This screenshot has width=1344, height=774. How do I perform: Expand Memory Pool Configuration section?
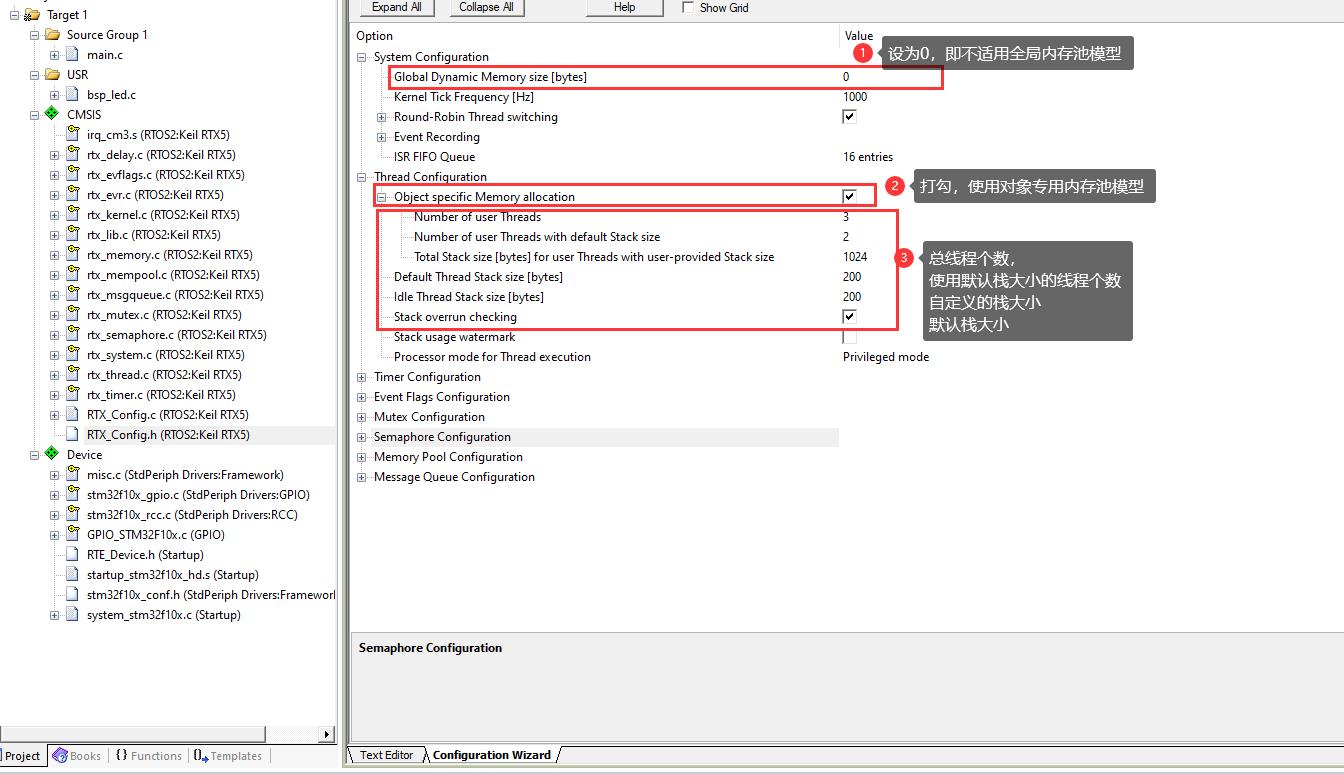(362, 457)
